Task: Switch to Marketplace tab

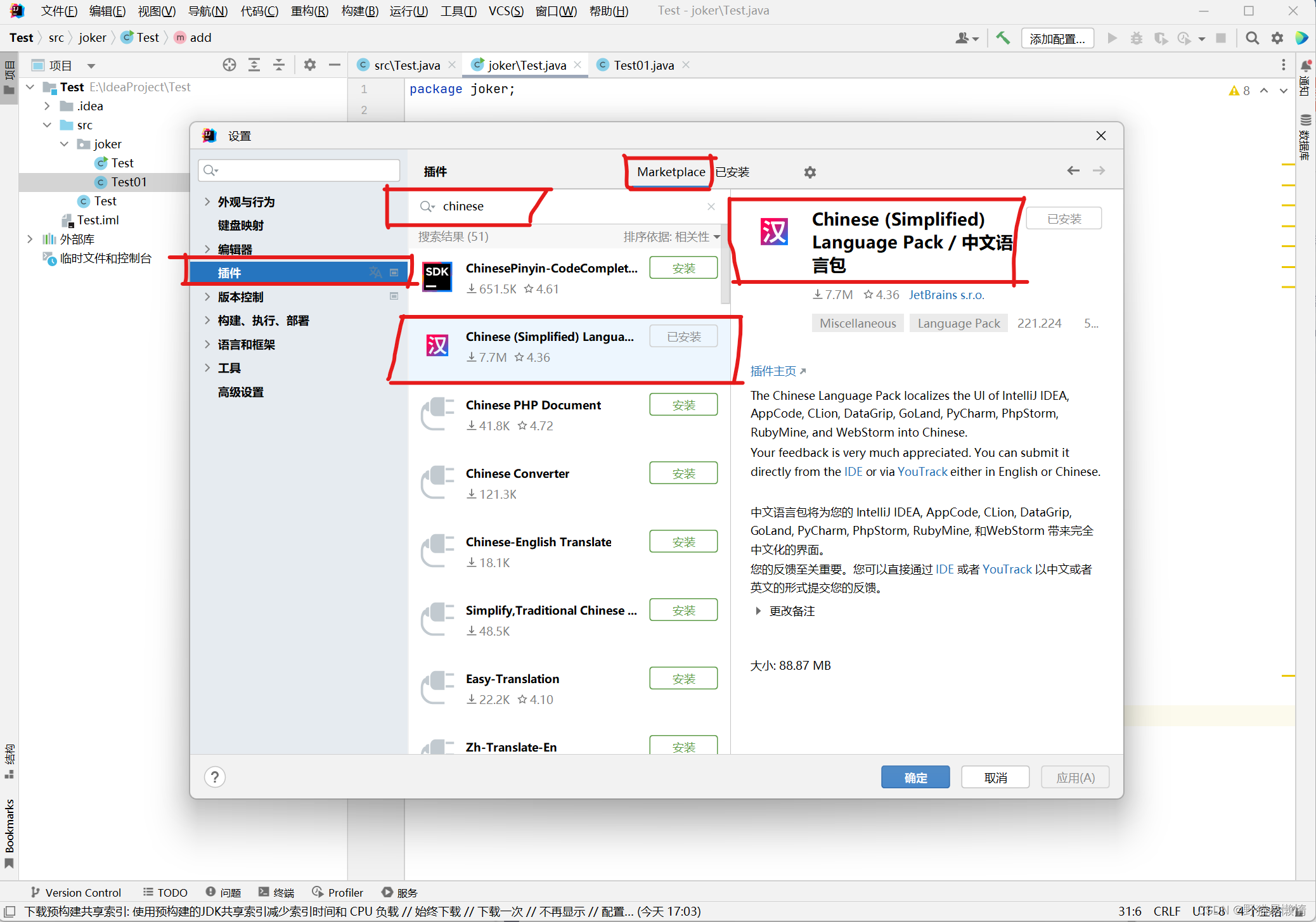Action: [671, 172]
